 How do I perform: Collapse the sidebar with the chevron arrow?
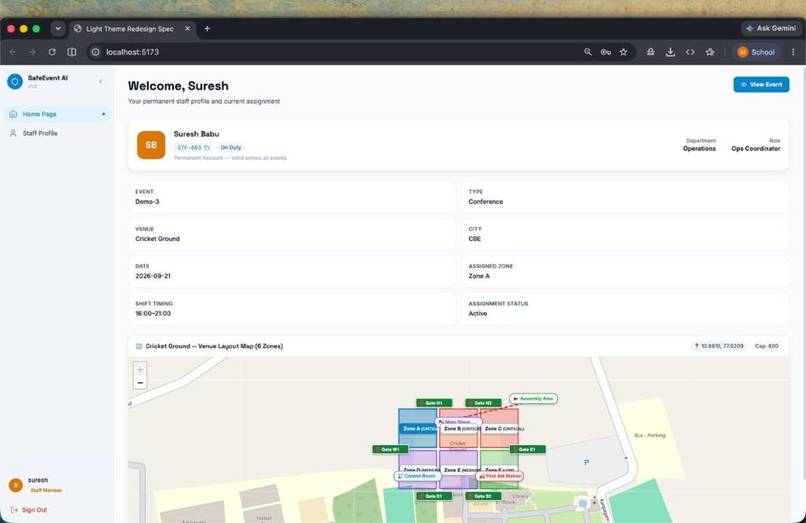[x=100, y=81]
